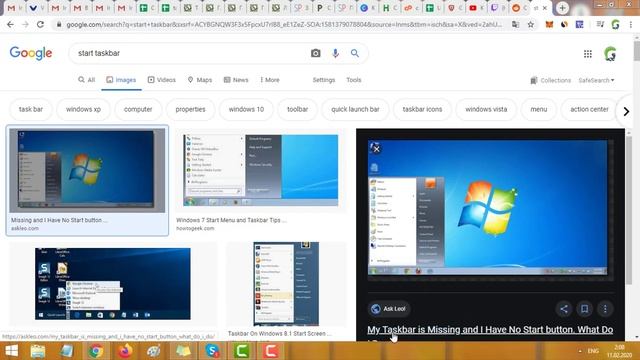Click Ask Leo! source badge
640x360 pixels.
[389, 309]
